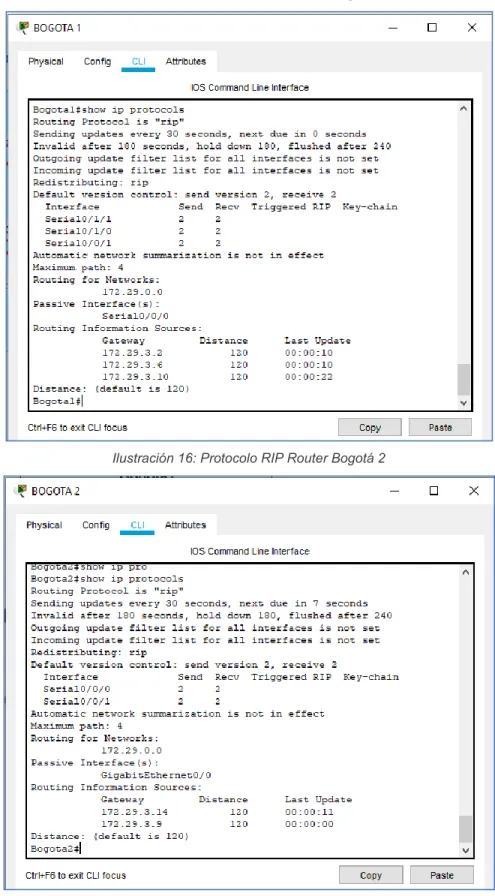Minimize the BOGOTA 1 window
The image size is (495, 896).
[393, 27]
